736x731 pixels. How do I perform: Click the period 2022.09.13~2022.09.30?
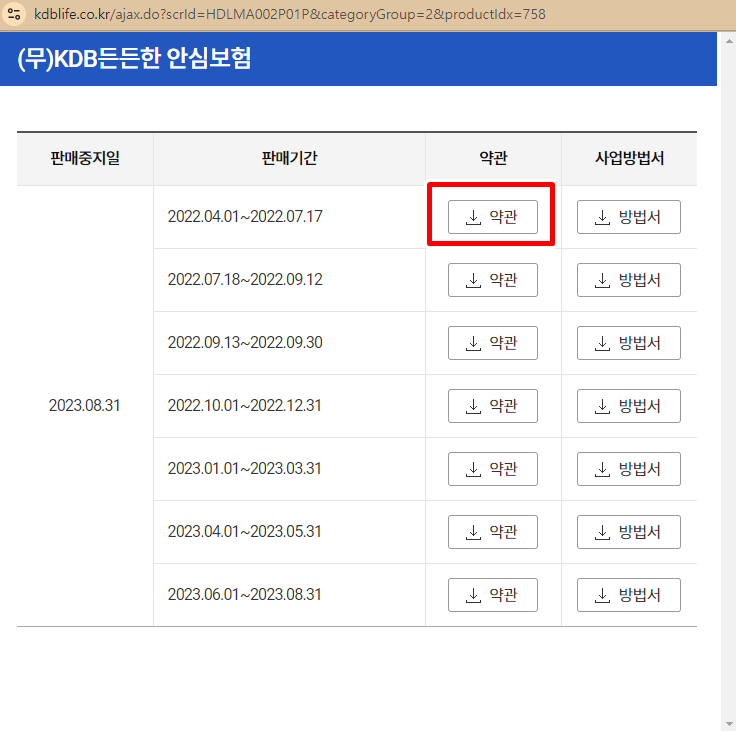point(245,343)
